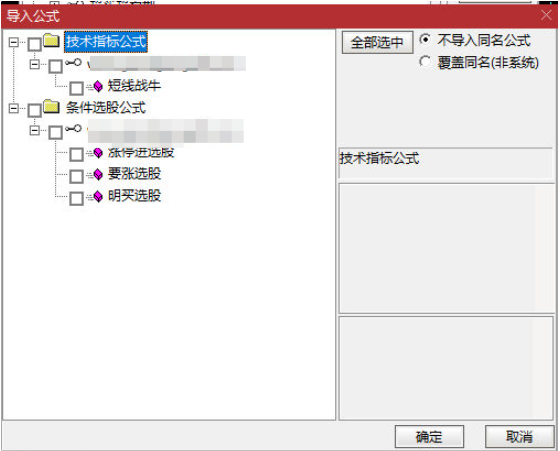The image size is (560, 451).
Task: Collapse the 技术指标公式 tree node
Action: (14, 42)
